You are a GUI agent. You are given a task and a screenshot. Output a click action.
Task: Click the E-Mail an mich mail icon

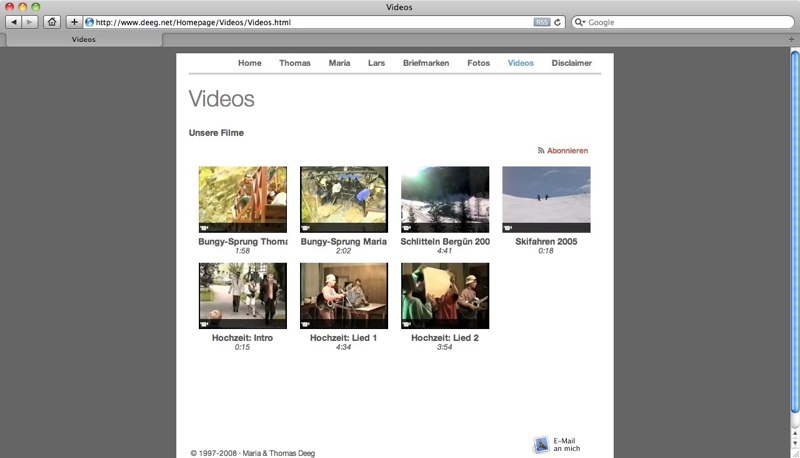(x=541, y=445)
